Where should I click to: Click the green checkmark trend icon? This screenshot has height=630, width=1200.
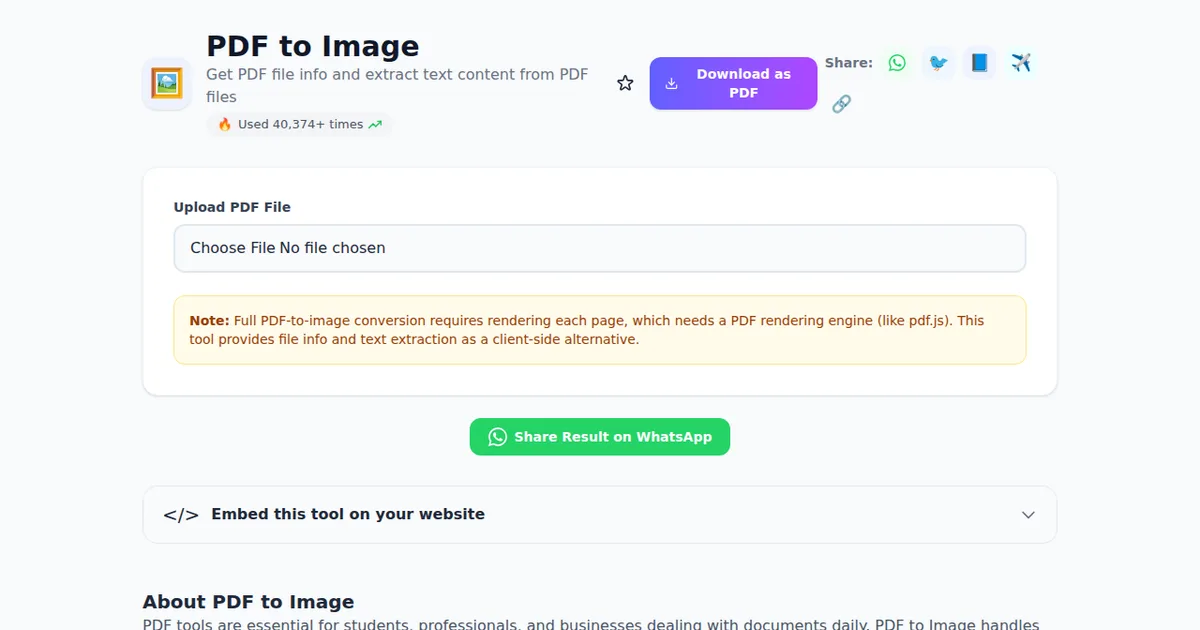[375, 124]
